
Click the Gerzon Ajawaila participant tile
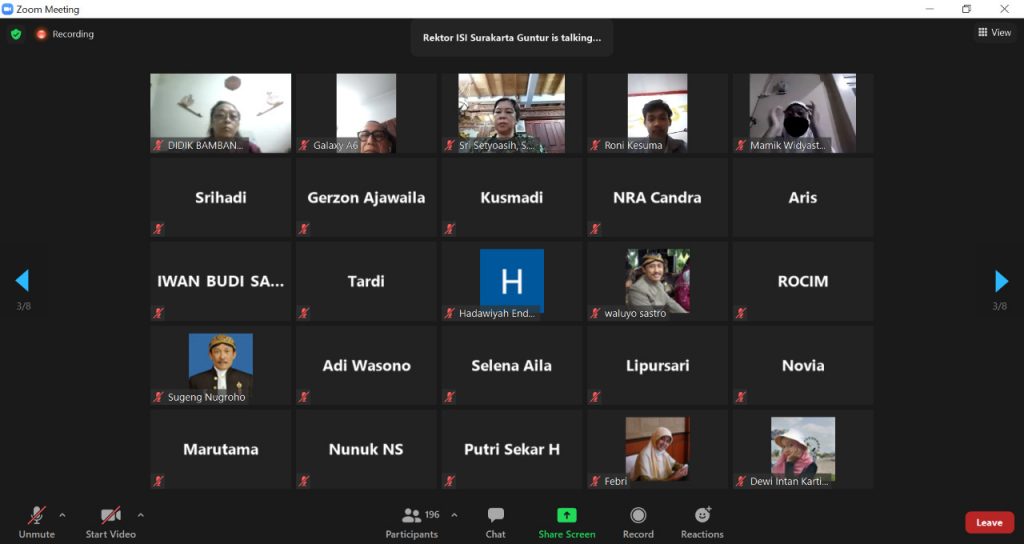tap(366, 198)
